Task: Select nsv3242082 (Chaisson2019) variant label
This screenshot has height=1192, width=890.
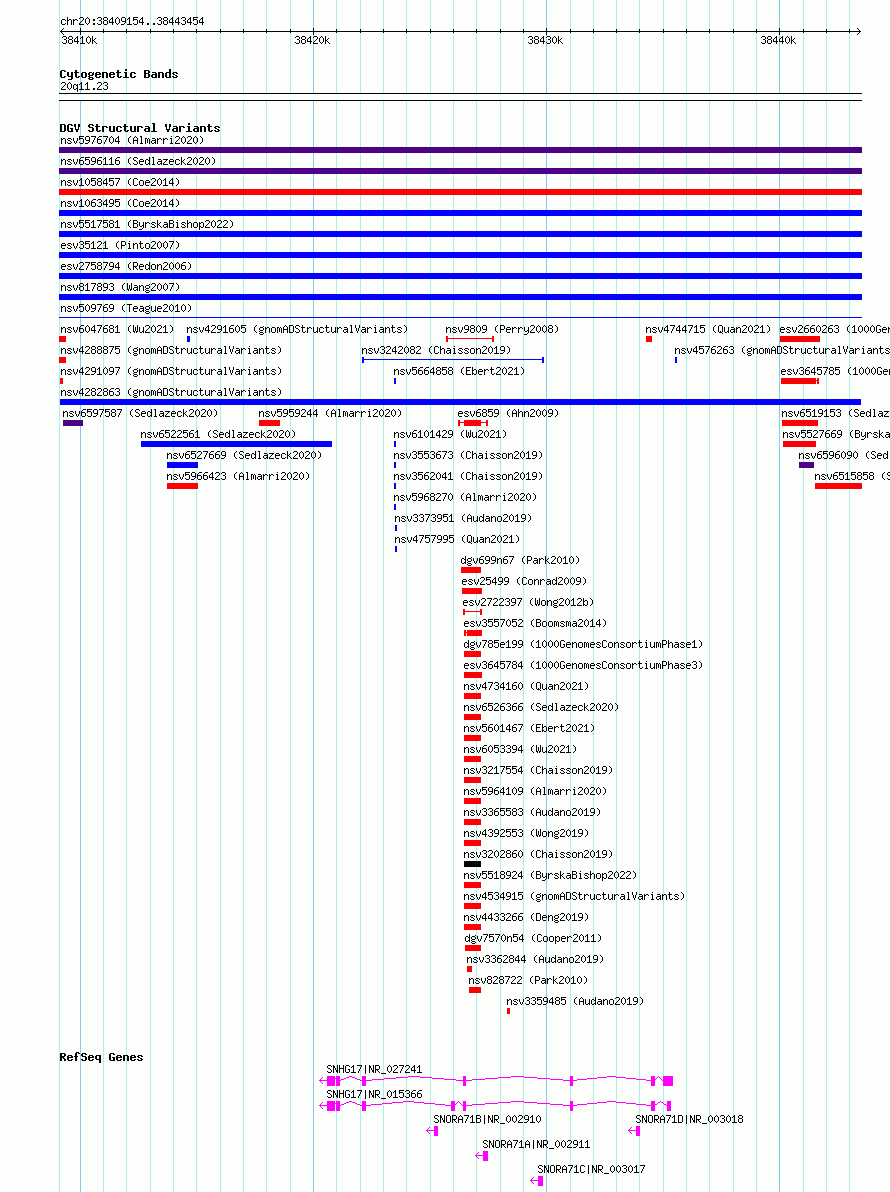Action: (435, 350)
